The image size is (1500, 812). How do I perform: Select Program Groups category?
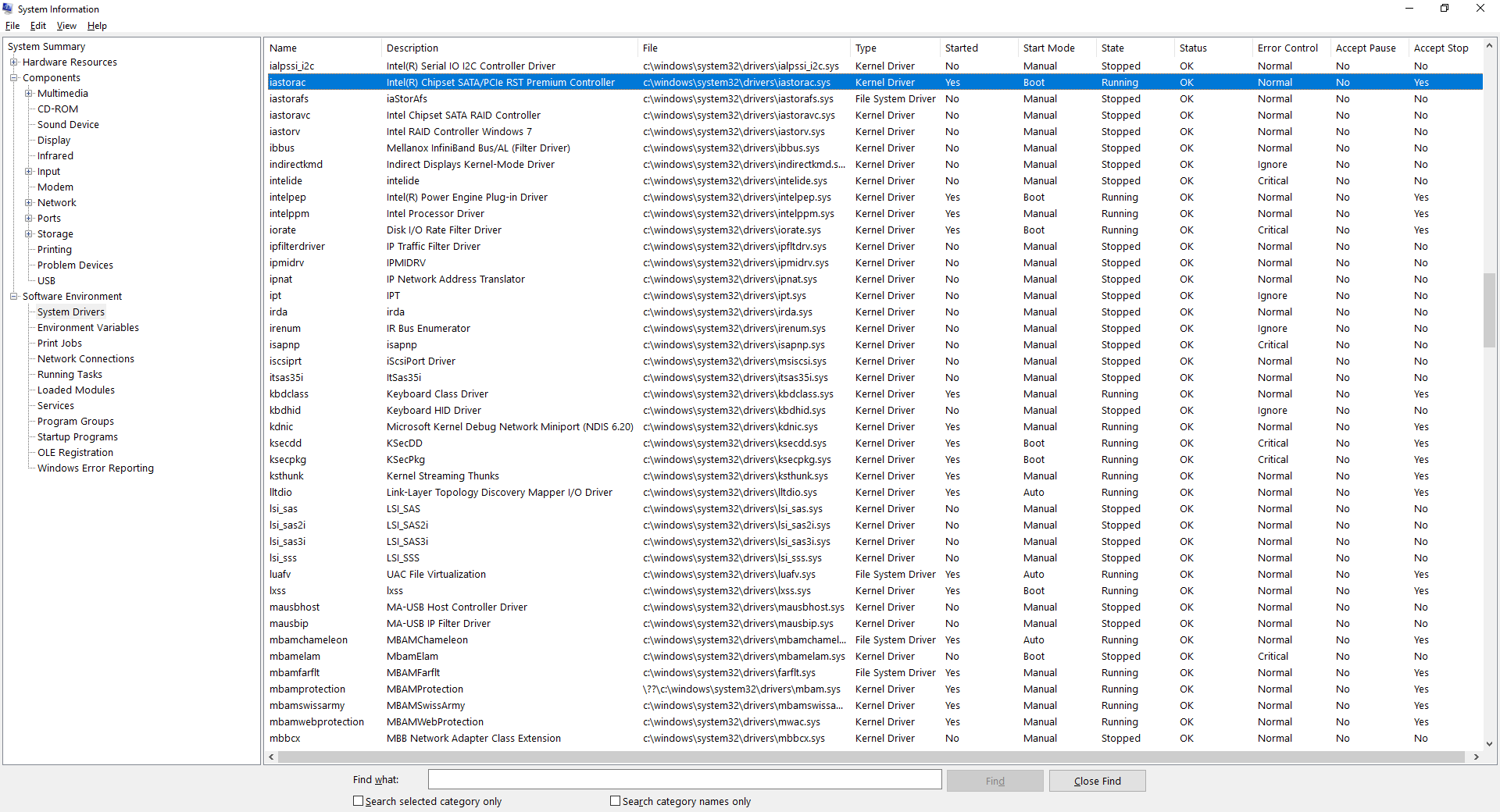[x=76, y=422]
